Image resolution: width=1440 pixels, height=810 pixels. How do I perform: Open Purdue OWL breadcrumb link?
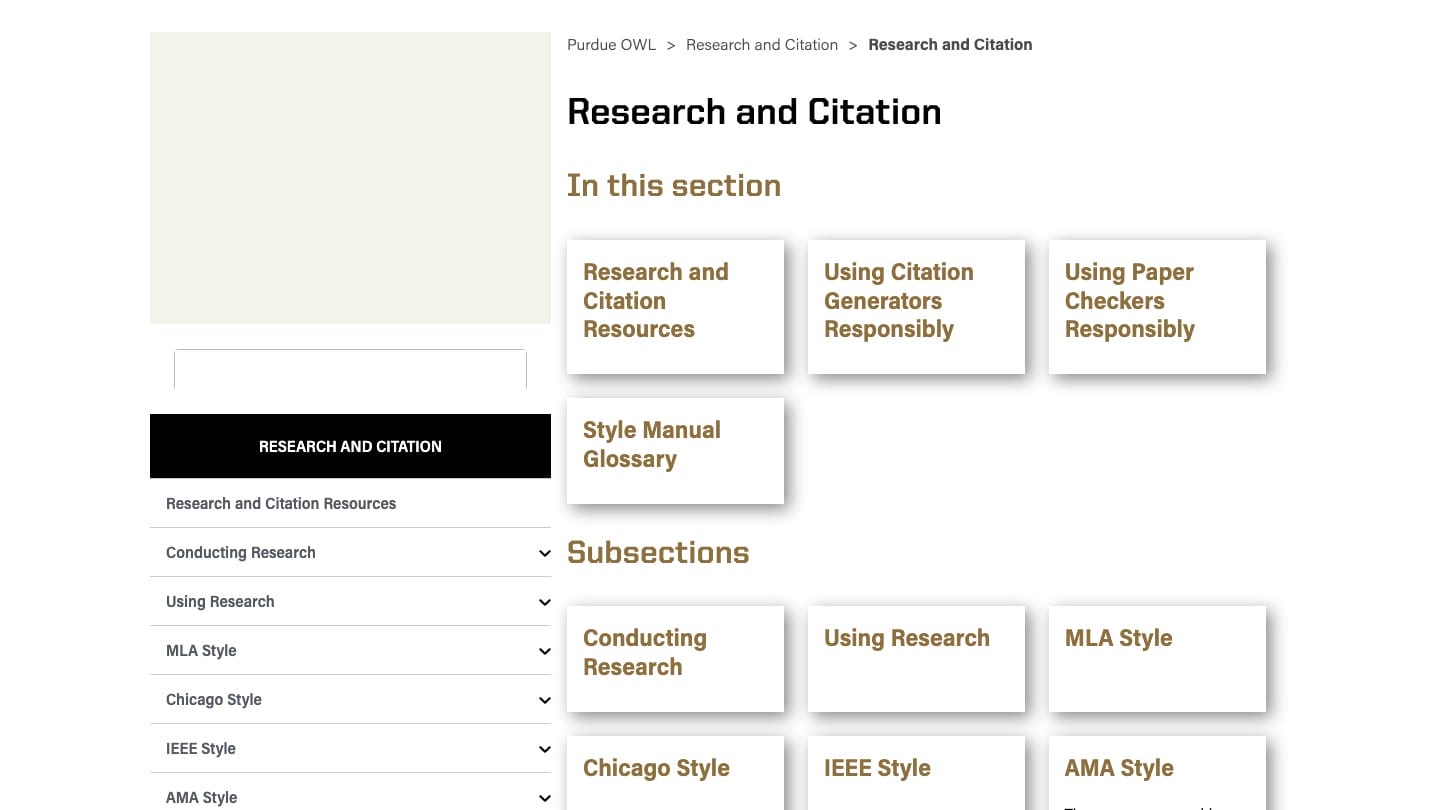611,45
